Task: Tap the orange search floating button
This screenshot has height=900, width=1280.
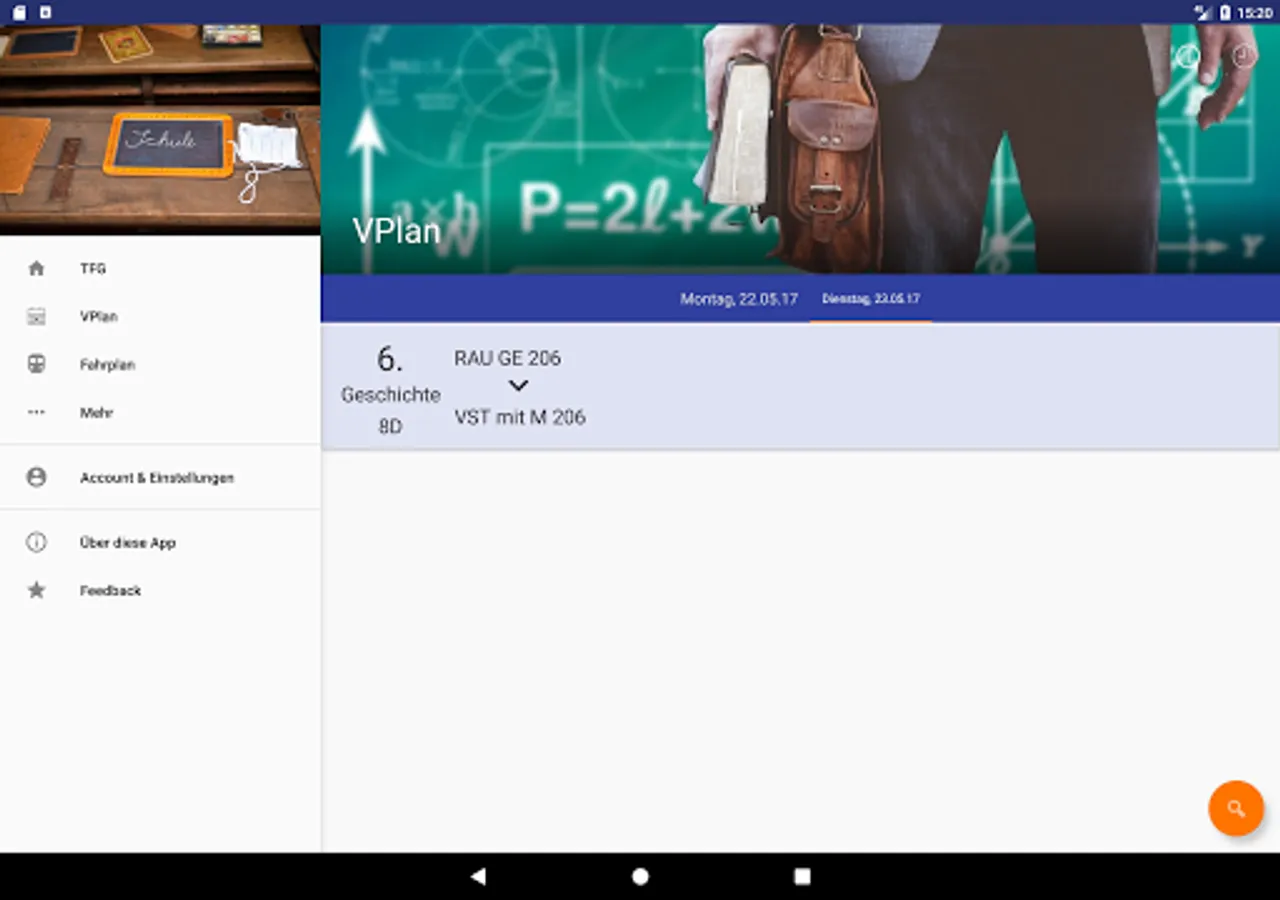Action: click(1236, 808)
